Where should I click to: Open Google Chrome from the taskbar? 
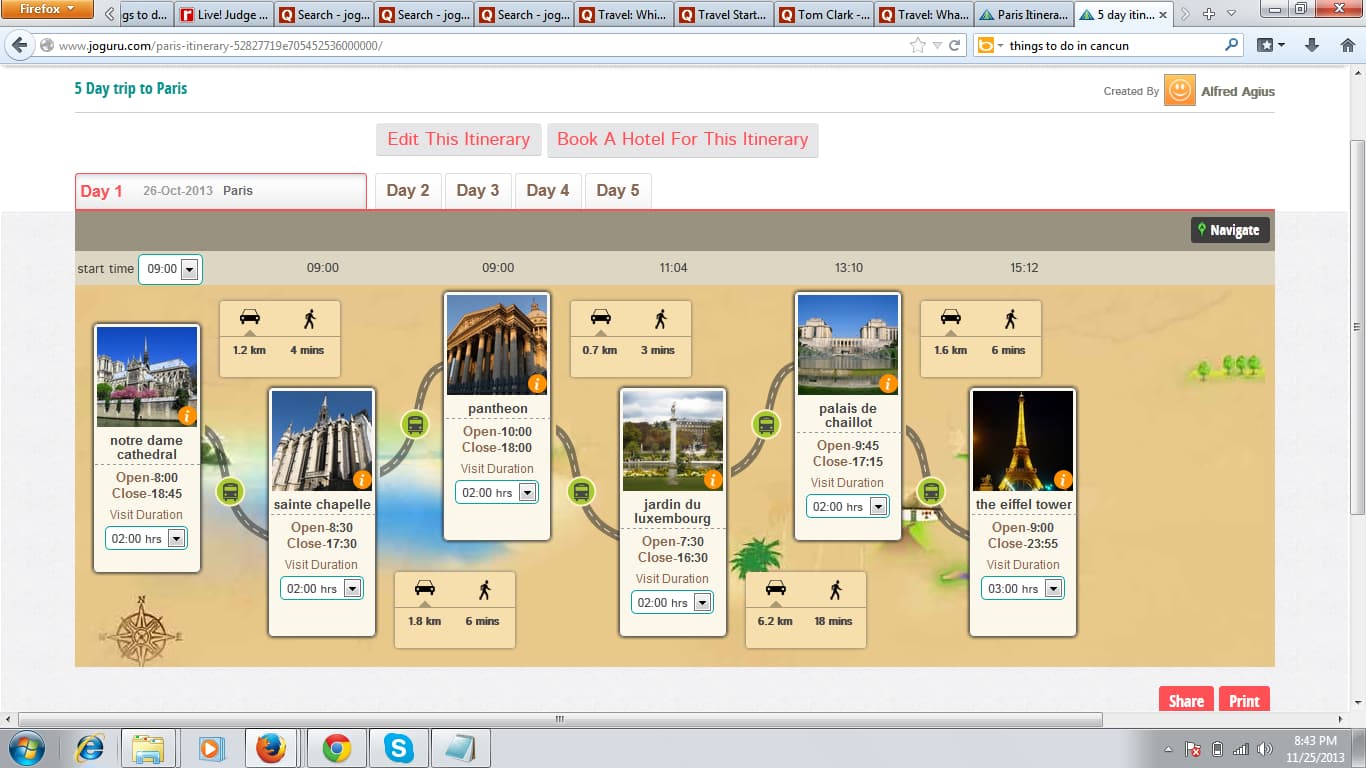point(336,748)
